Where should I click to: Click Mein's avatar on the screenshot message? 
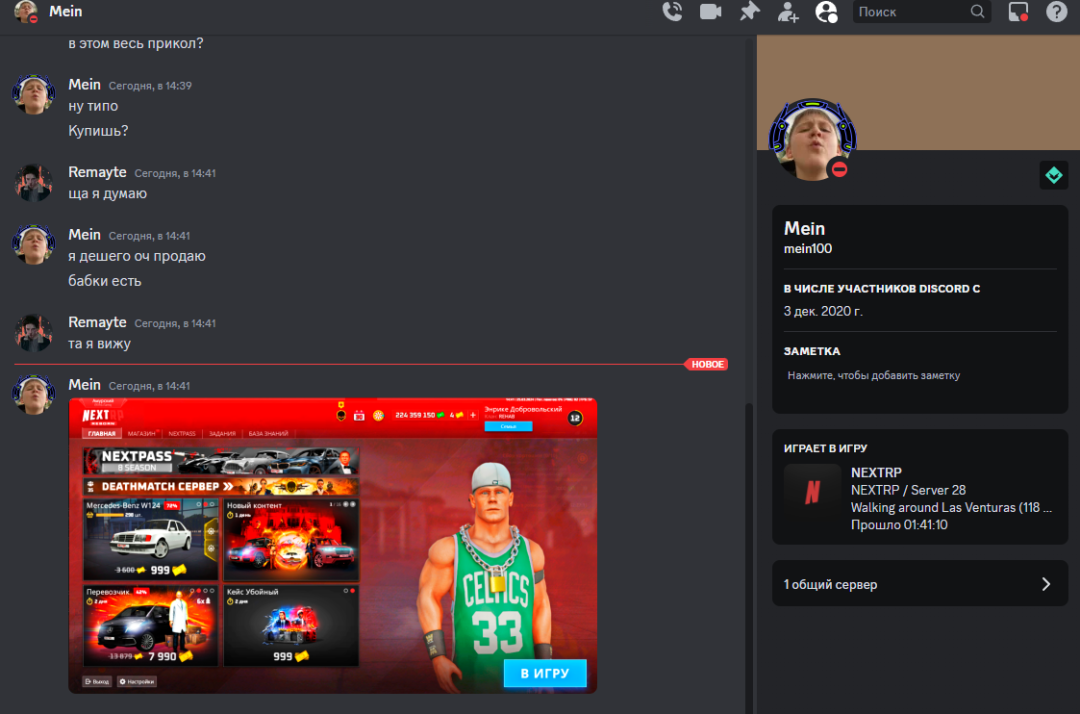[x=33, y=395]
